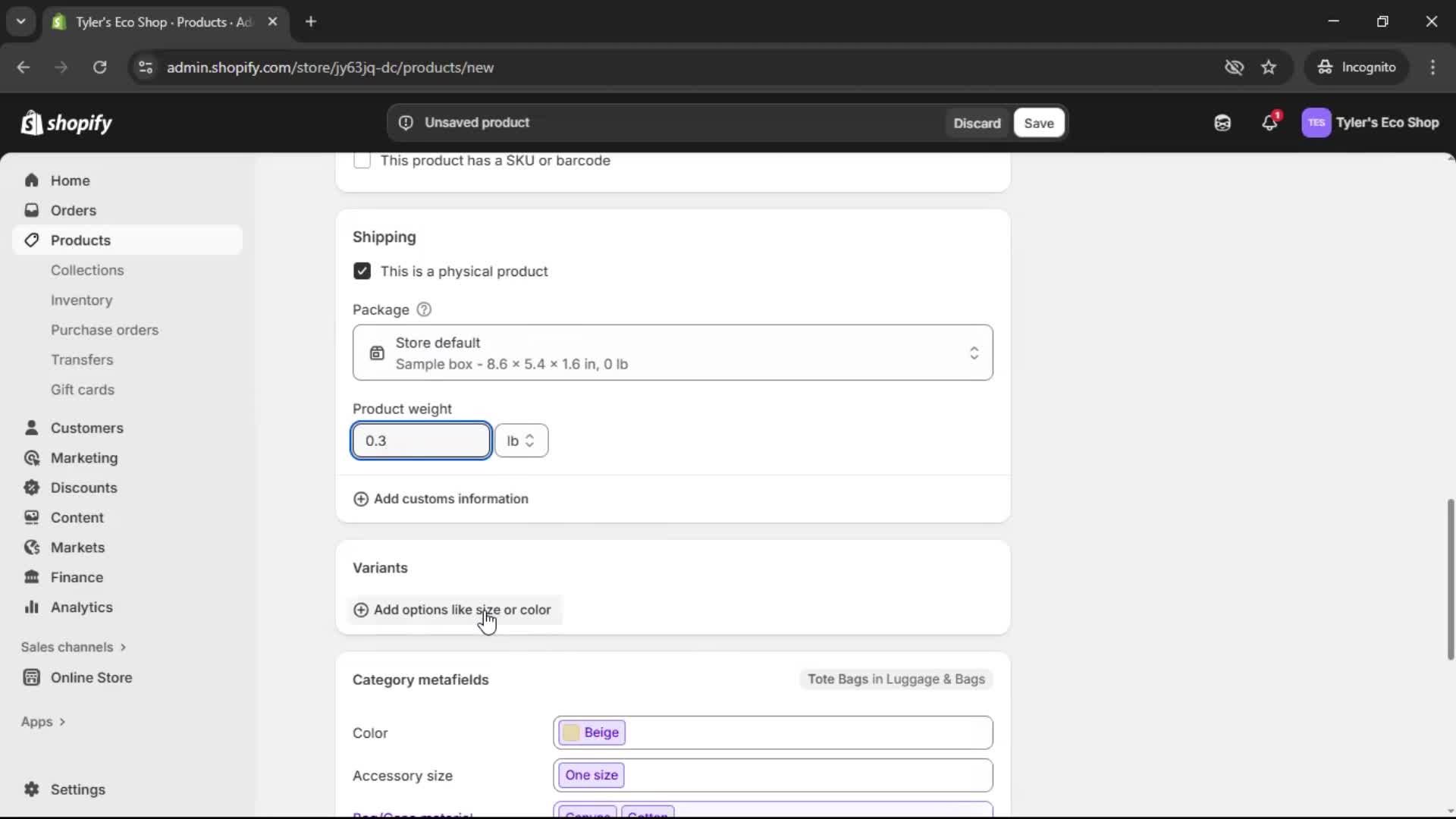
Task: Open the Shopify Home page
Action: [69, 180]
